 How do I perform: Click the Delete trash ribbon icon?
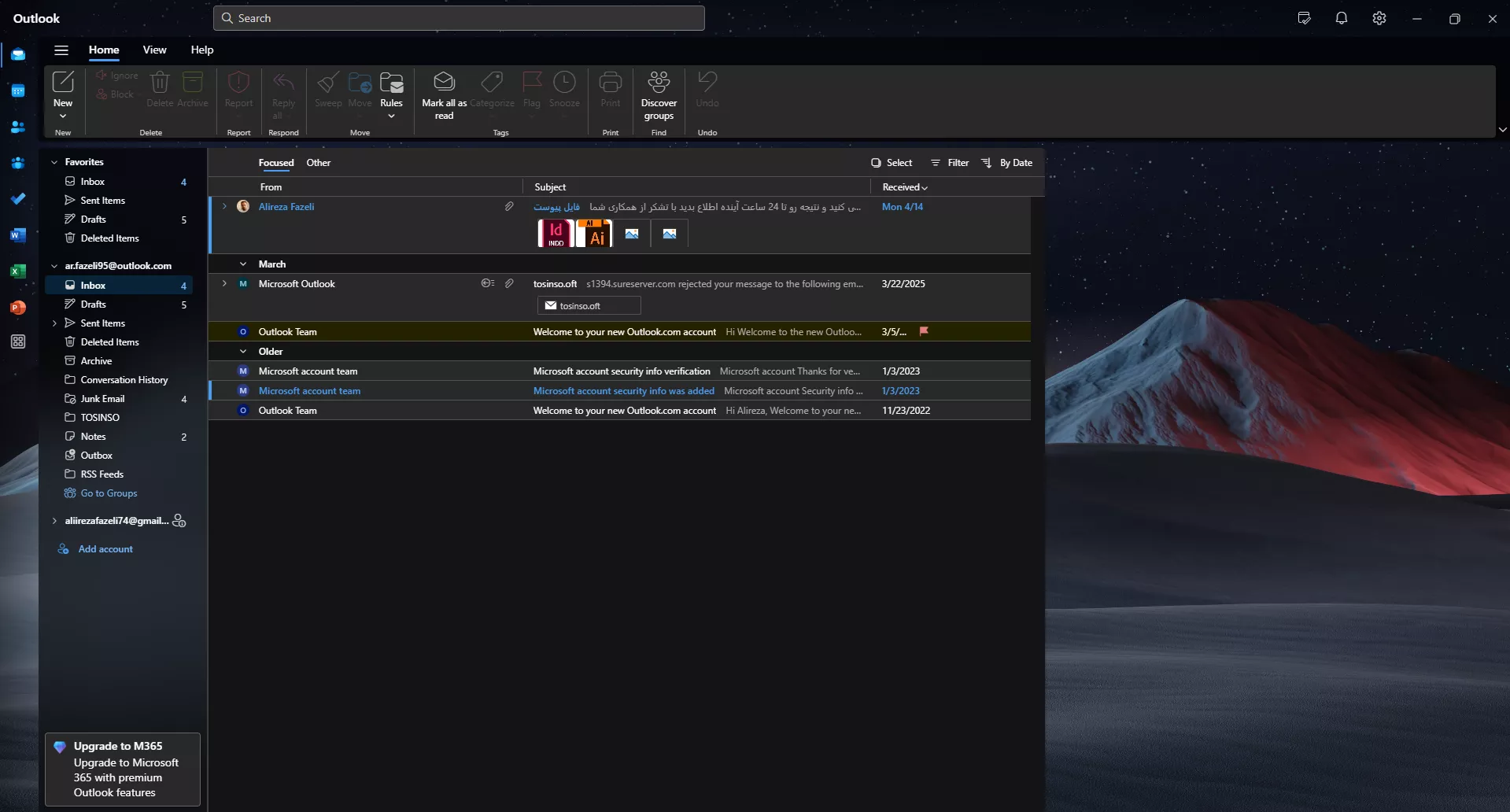click(160, 82)
